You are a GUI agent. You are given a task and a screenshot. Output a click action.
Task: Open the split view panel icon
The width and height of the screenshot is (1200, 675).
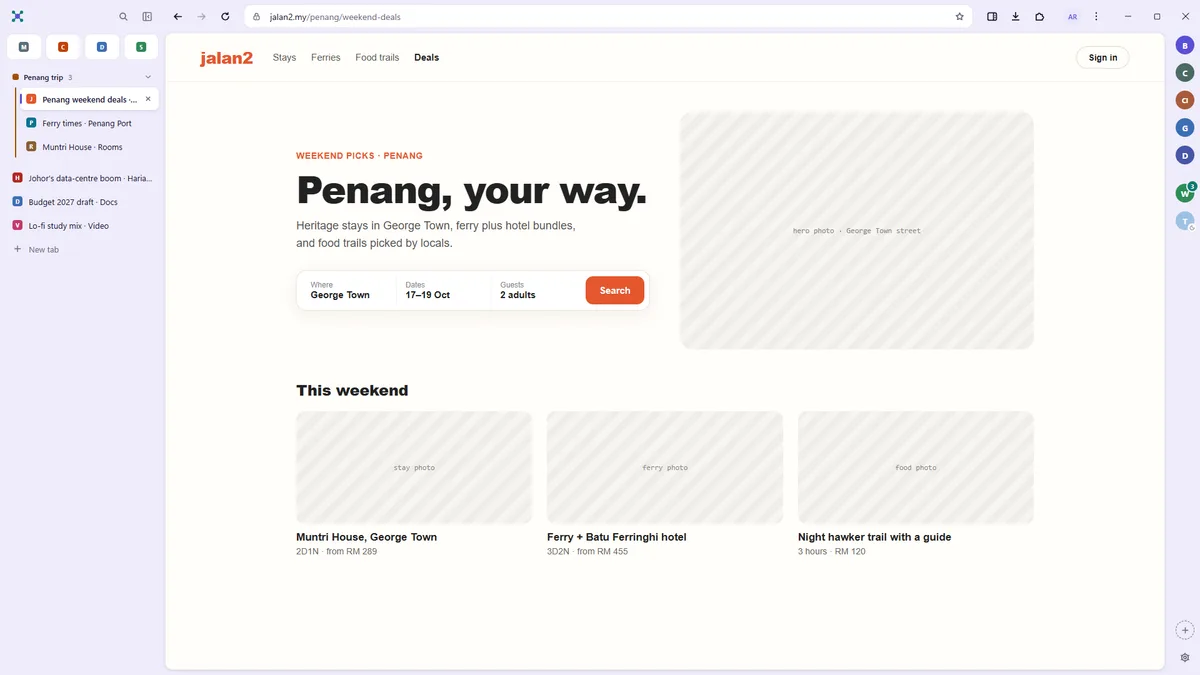coord(992,17)
